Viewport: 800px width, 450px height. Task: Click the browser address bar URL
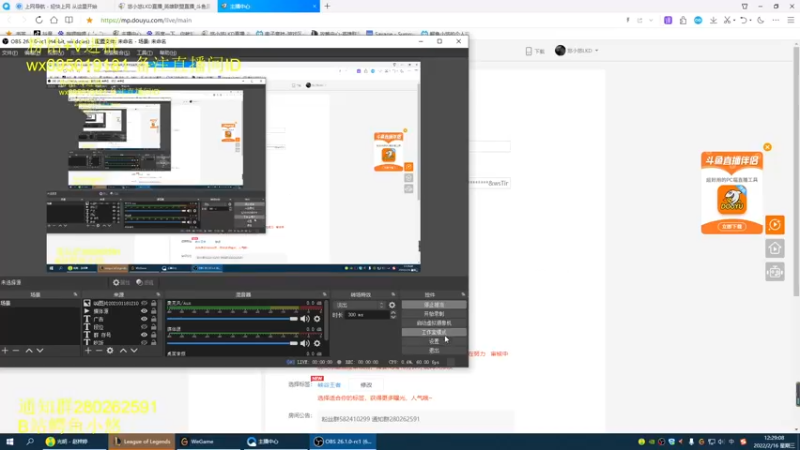pos(146,20)
